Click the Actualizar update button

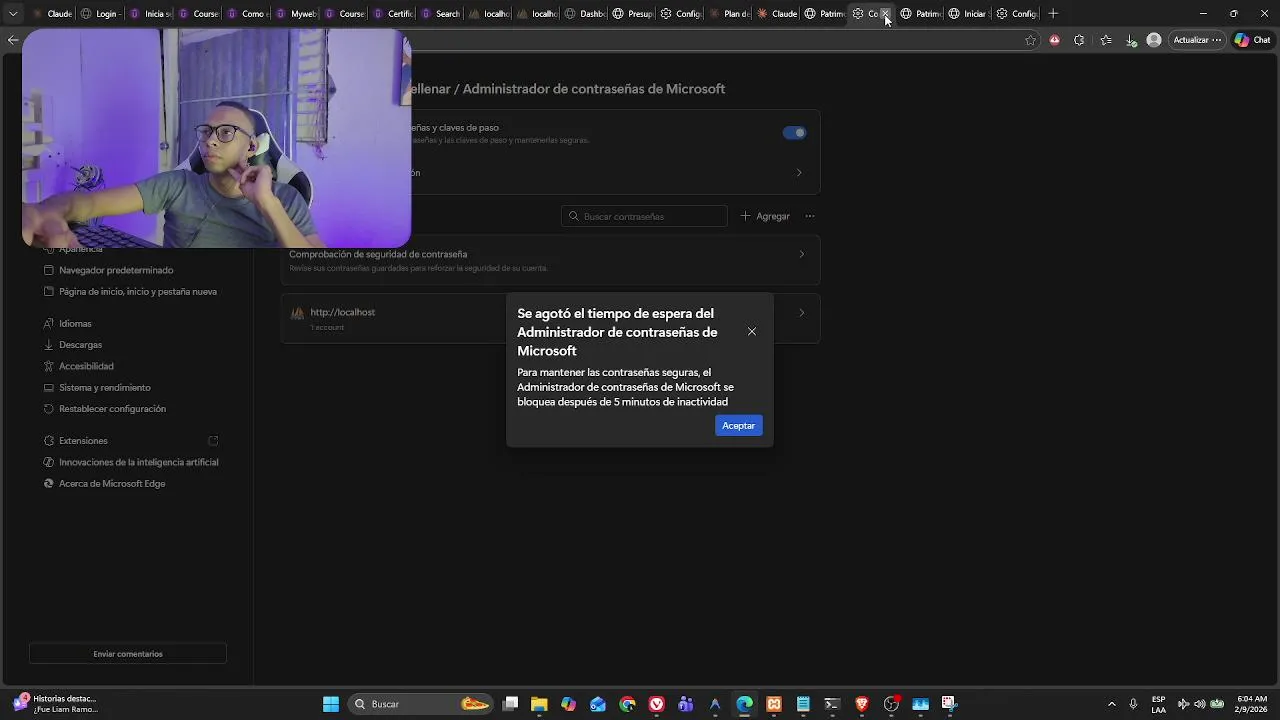(x=1197, y=40)
